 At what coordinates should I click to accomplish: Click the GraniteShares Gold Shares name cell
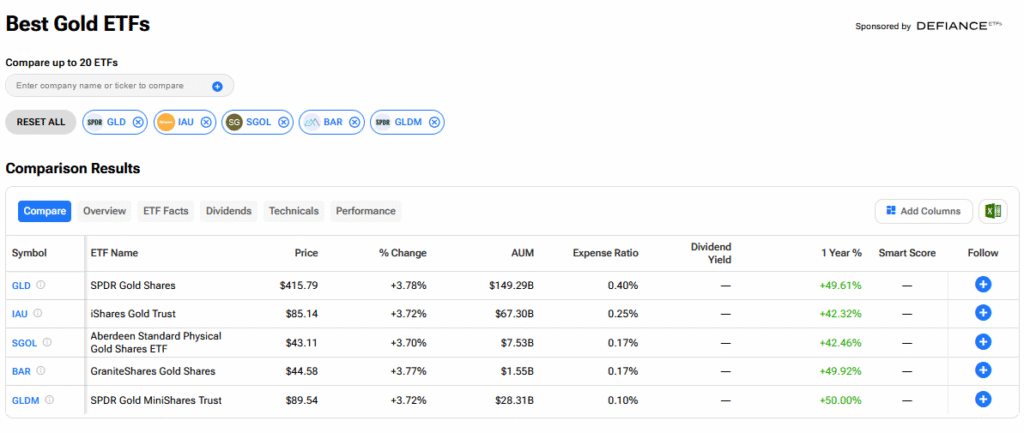click(153, 372)
